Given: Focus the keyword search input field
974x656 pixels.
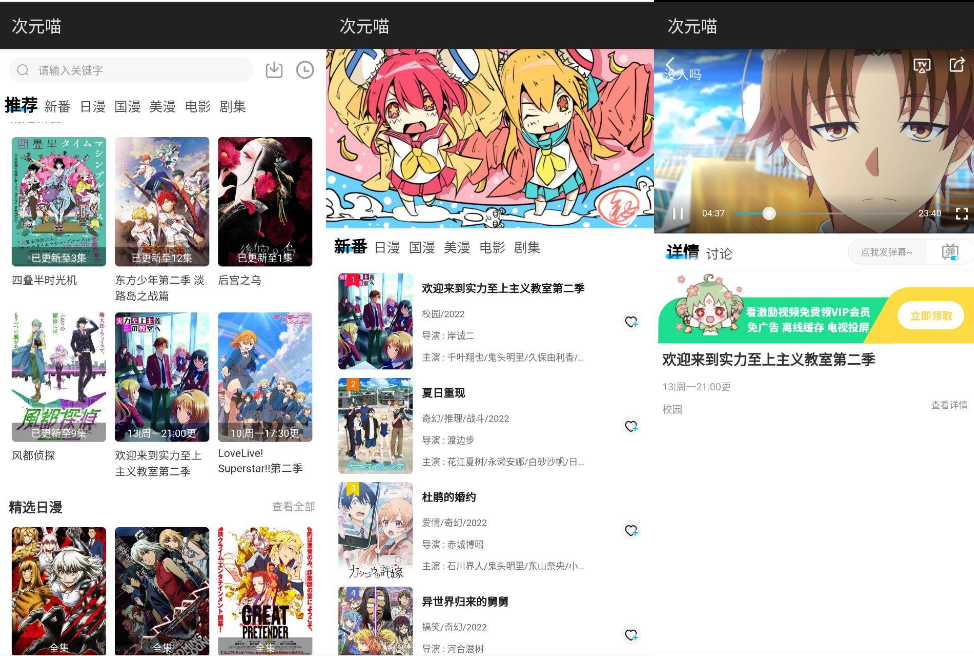Looking at the screenshot, I should (x=131, y=70).
